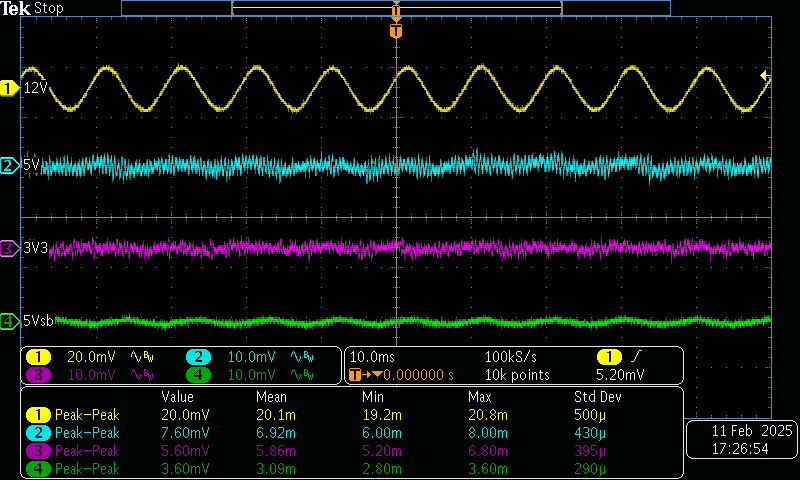Click the 12V waveform label
The image size is (800, 480).
pyautogui.click(x=36, y=88)
